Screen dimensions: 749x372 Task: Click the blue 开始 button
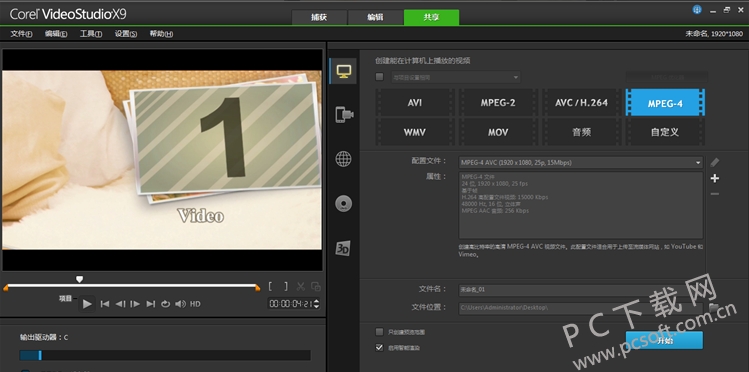click(x=664, y=340)
